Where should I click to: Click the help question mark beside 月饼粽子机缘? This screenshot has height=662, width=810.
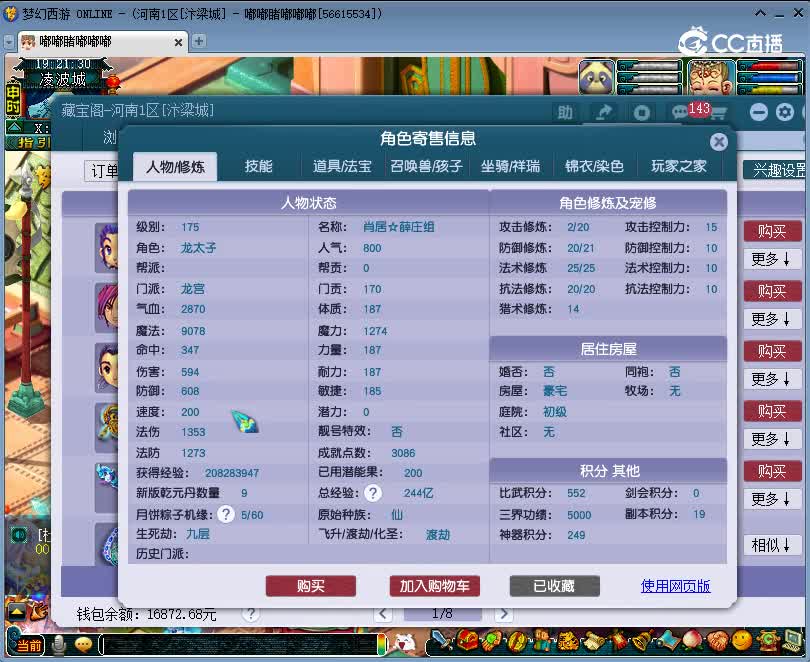click(226, 514)
